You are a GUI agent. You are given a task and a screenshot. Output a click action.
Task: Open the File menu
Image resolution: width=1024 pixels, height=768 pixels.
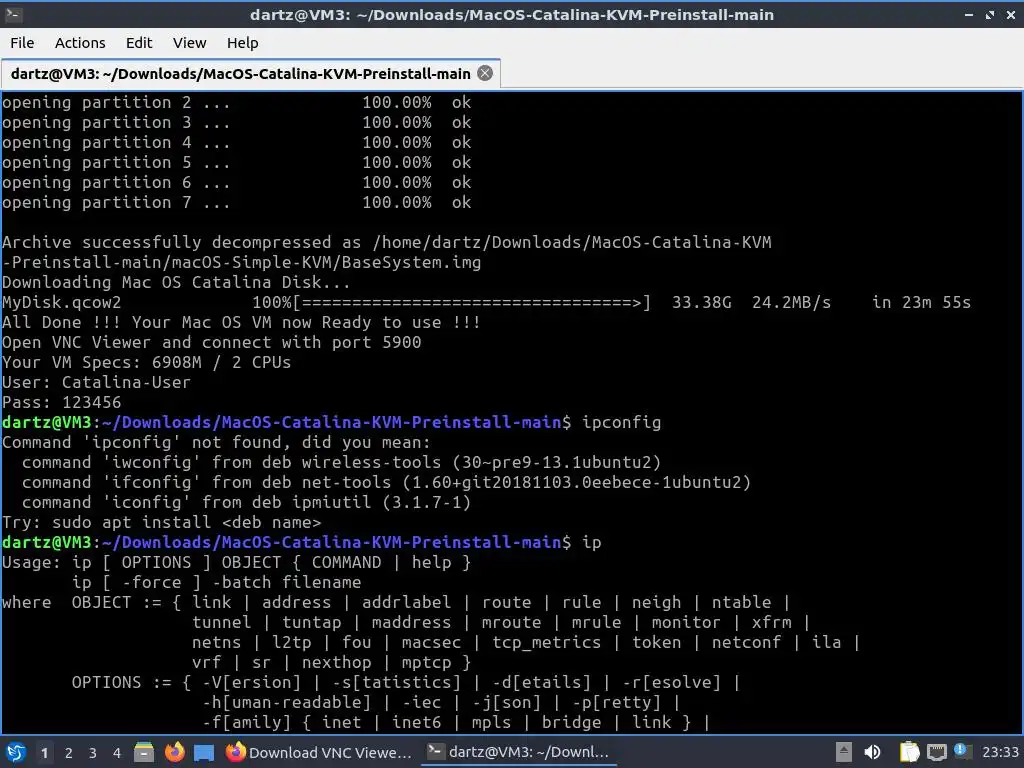tap(22, 42)
